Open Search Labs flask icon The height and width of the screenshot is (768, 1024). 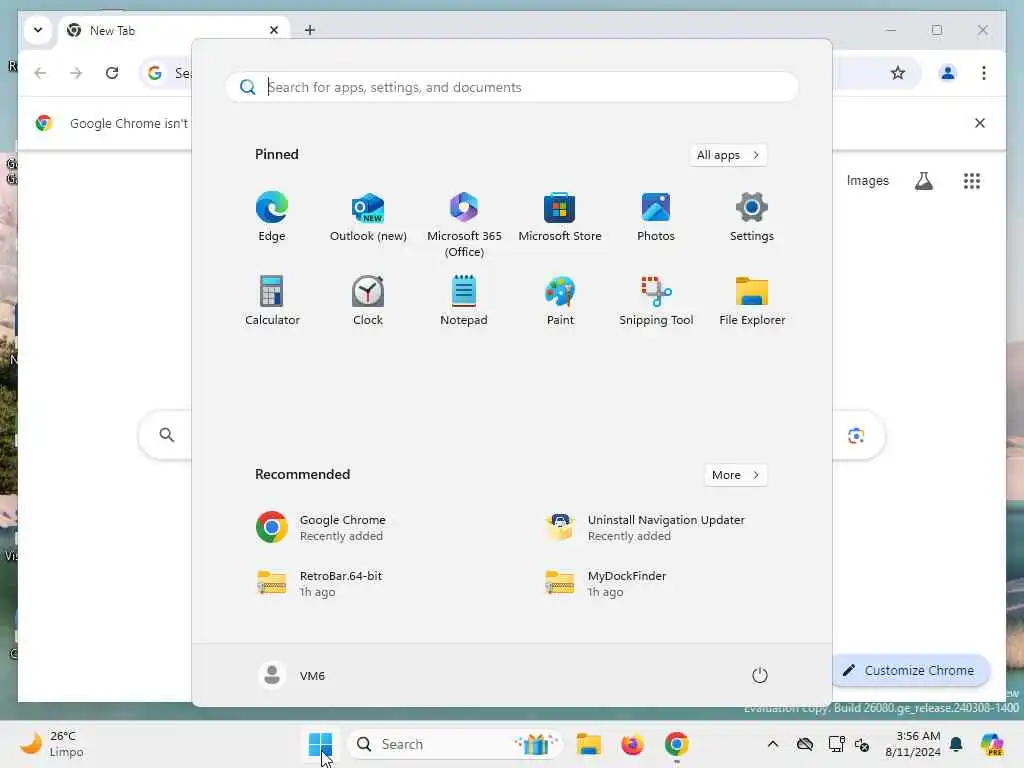(923, 180)
